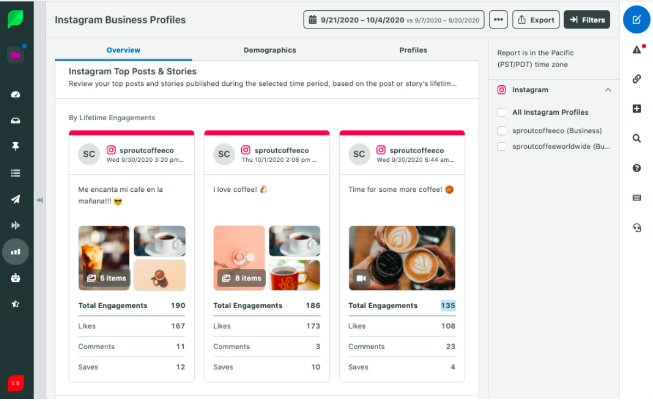Open sproutcoffeeco link on the 3:20 pm post
The width and height of the screenshot is (653, 401).
[x=147, y=150]
